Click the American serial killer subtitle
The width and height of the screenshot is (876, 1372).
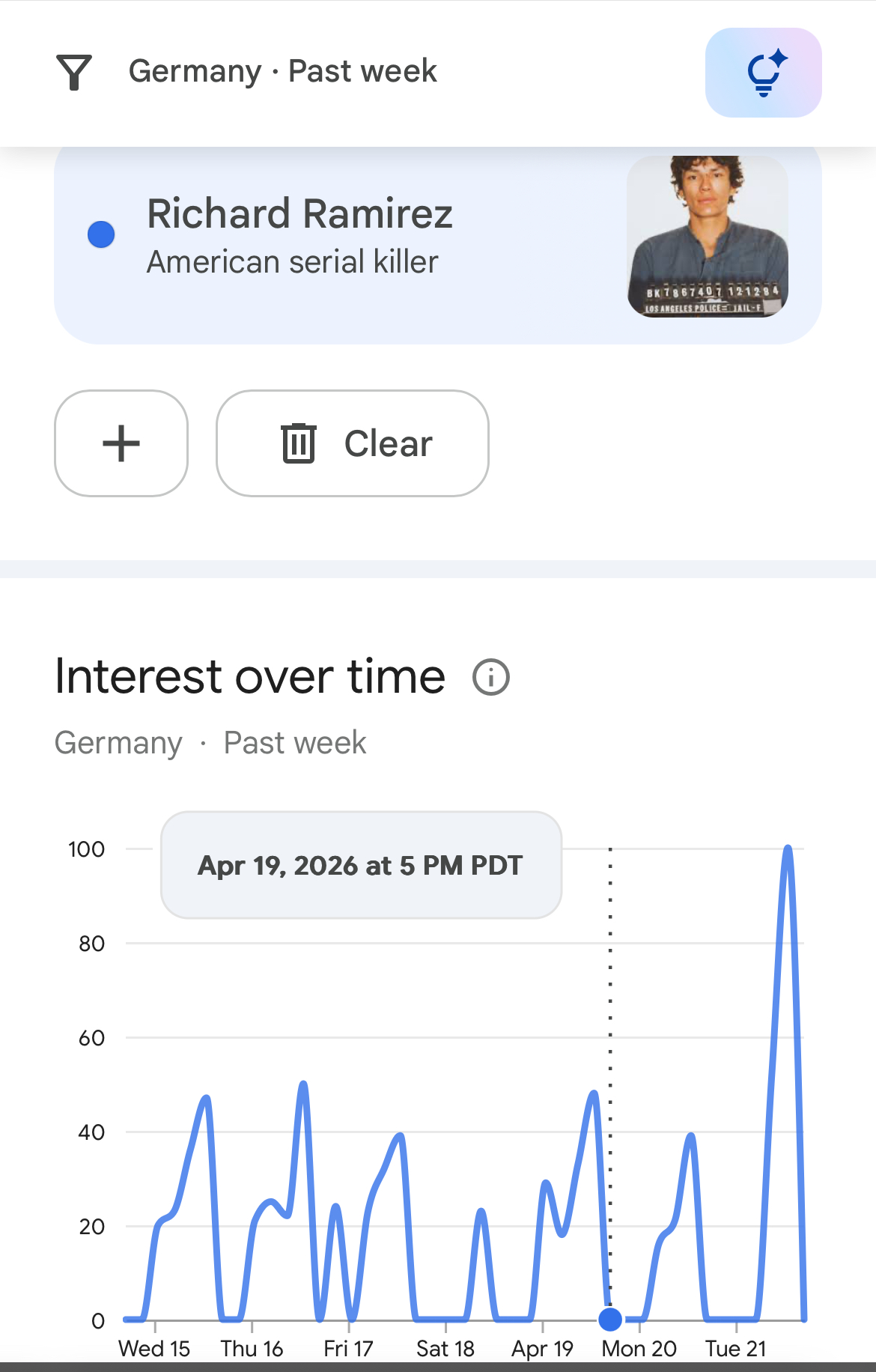[x=292, y=262]
